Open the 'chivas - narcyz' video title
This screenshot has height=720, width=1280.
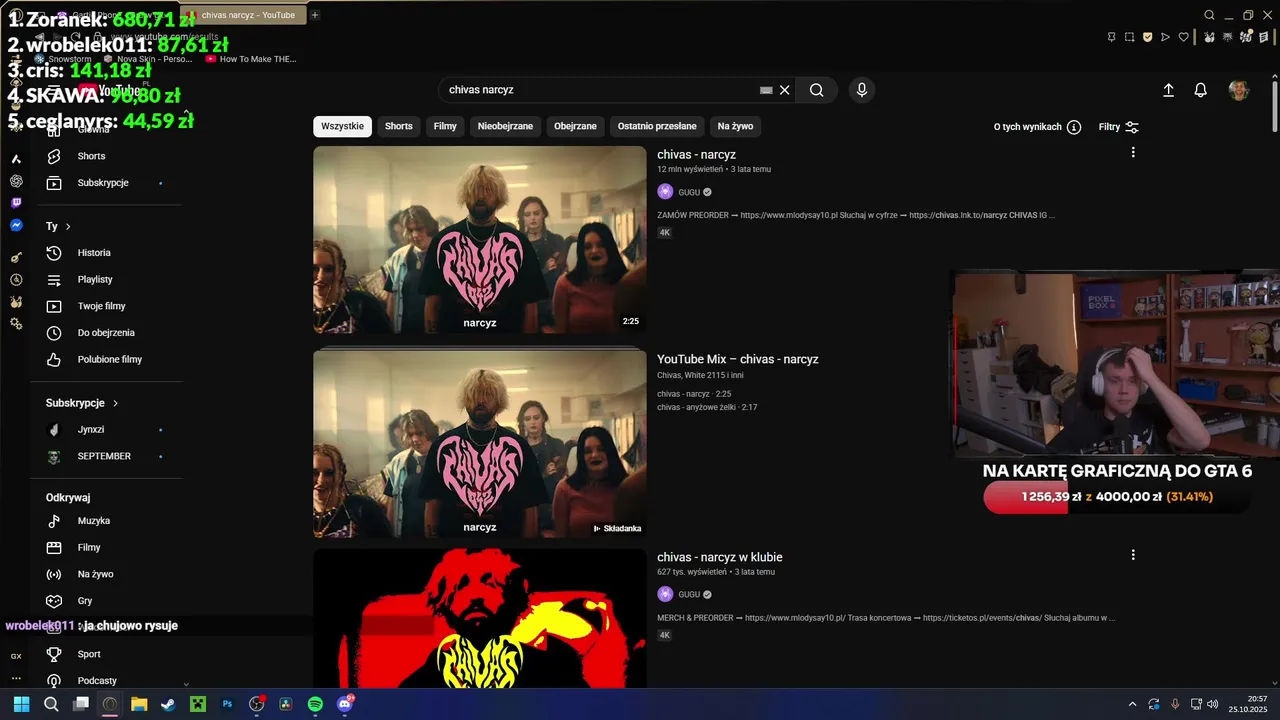pos(696,155)
